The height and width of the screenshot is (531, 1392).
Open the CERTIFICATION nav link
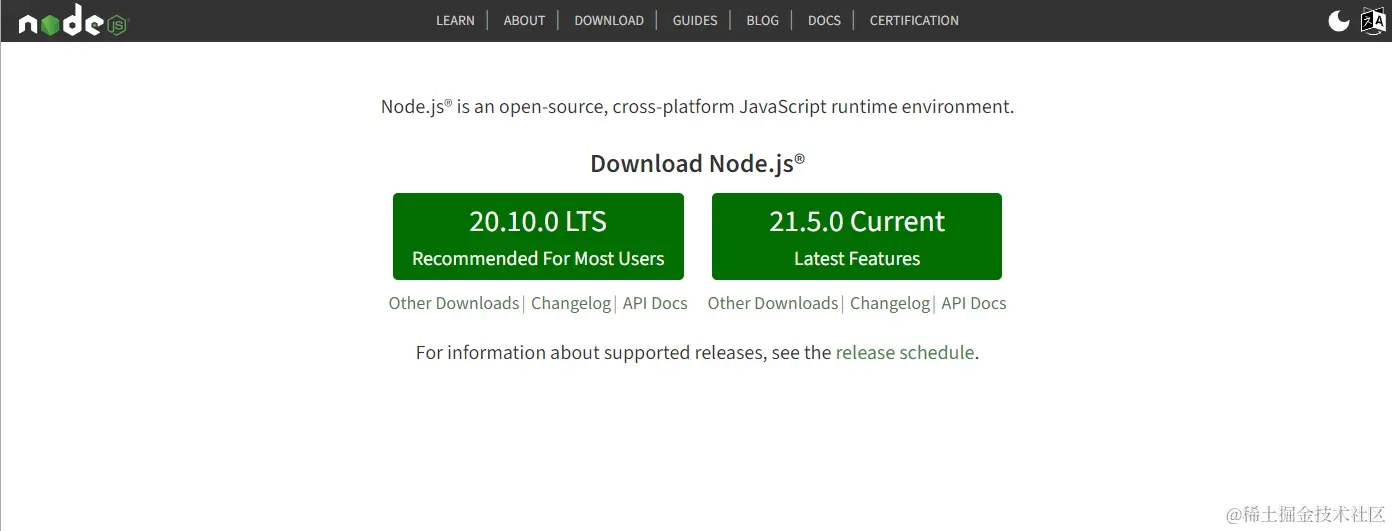click(x=914, y=20)
